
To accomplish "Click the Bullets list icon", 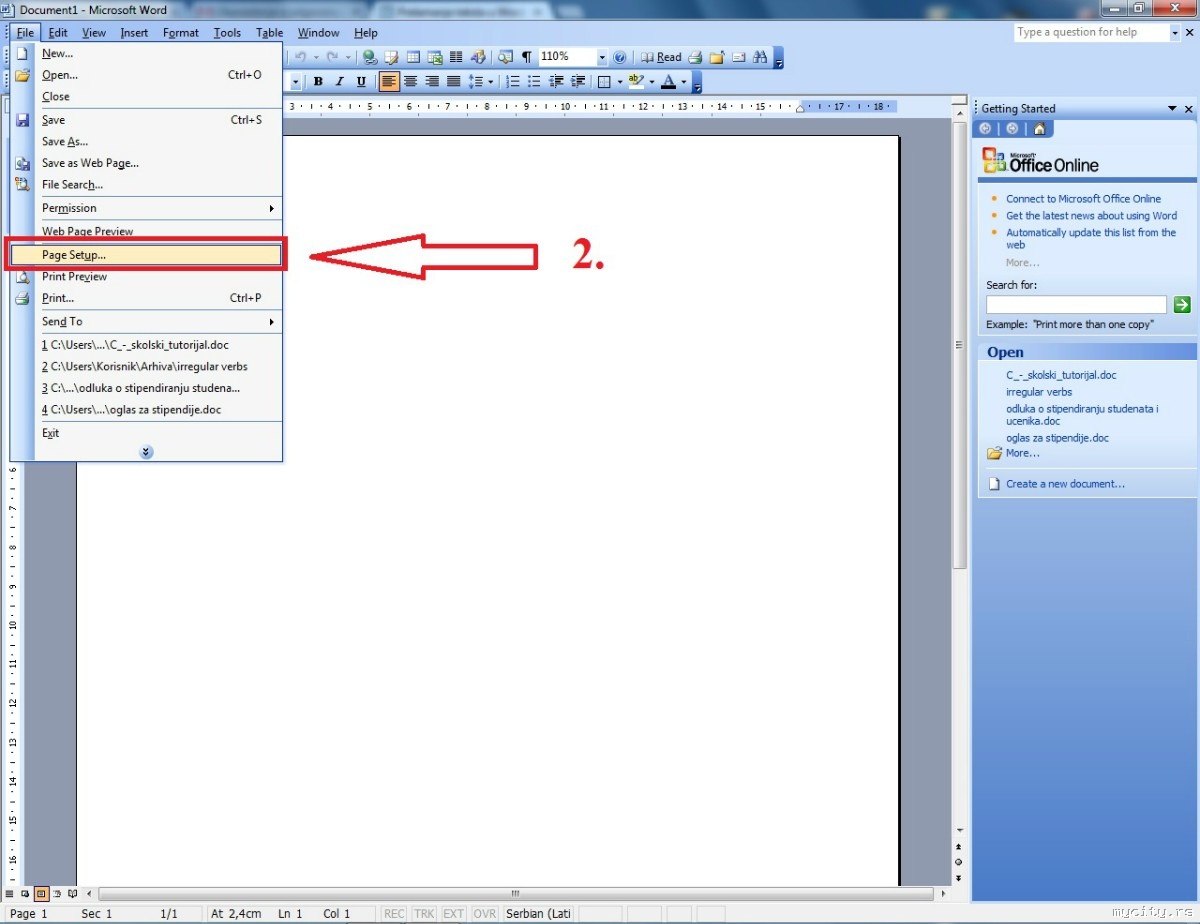I will [534, 82].
